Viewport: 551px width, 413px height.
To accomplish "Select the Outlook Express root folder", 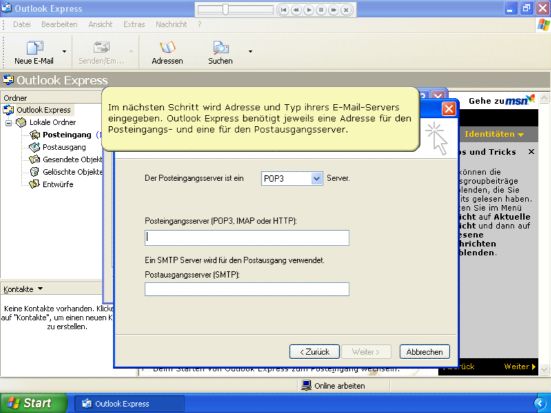I will (x=43, y=110).
